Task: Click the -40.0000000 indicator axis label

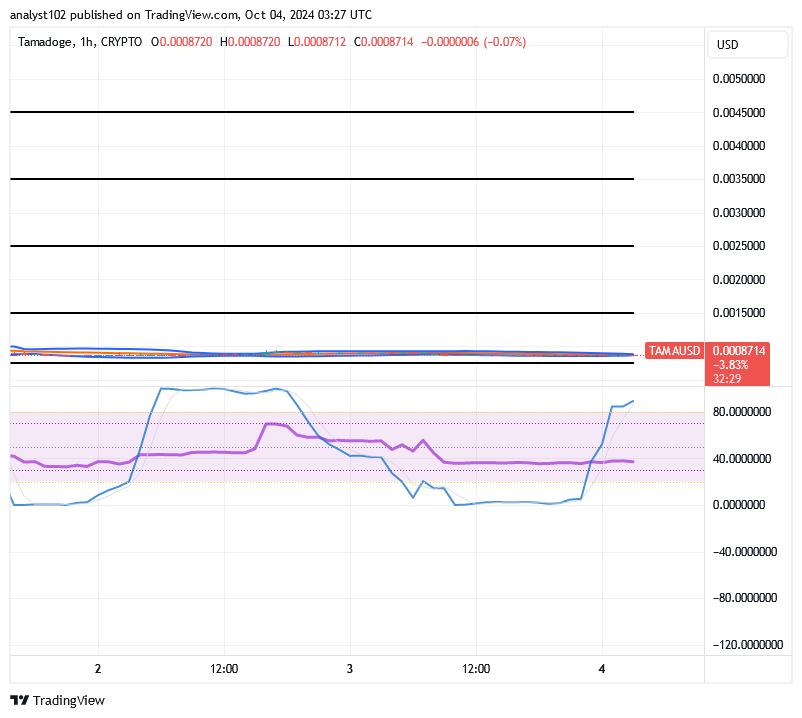Action: (745, 552)
